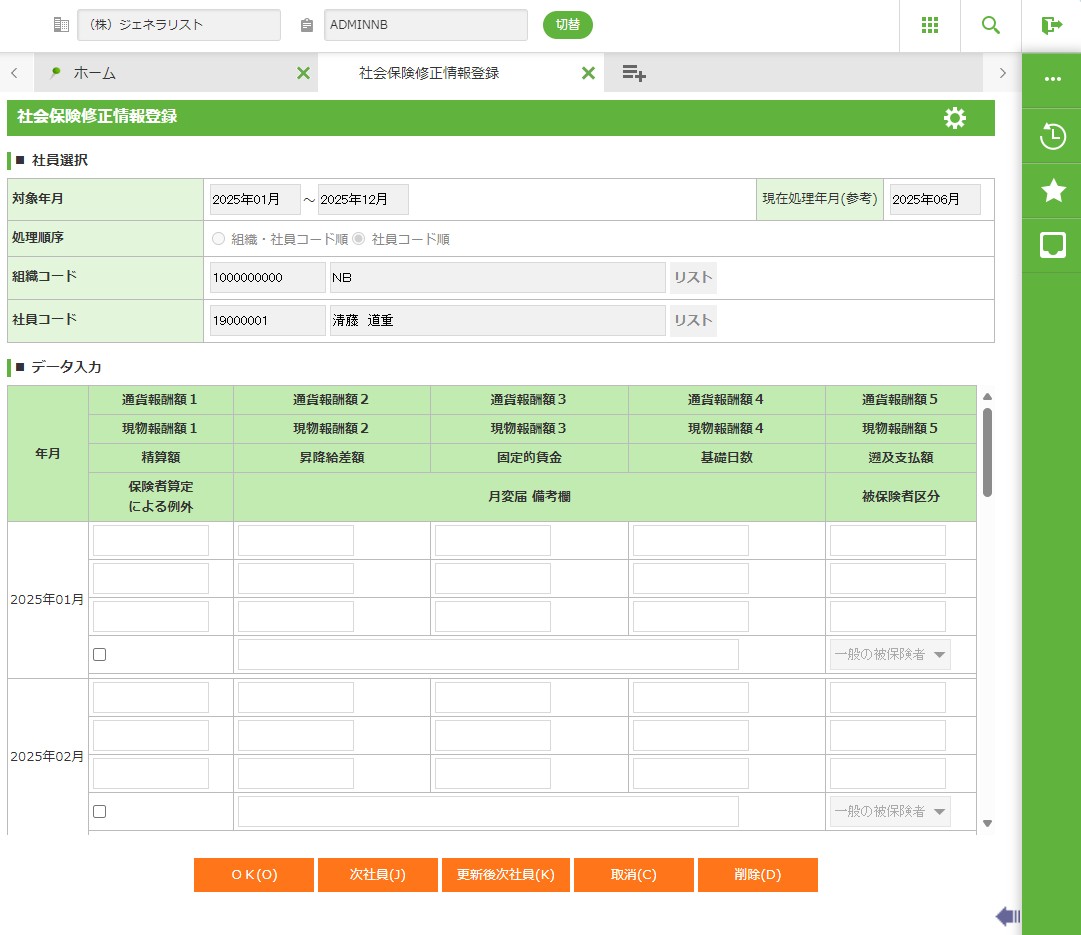Click the add new tab icon
Screen dimensions: 1081x935
pos(633,73)
